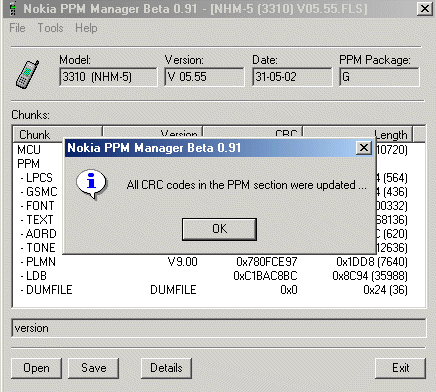Select the FONT chunk row
Screen dimensions: 436x392
[x=37, y=206]
